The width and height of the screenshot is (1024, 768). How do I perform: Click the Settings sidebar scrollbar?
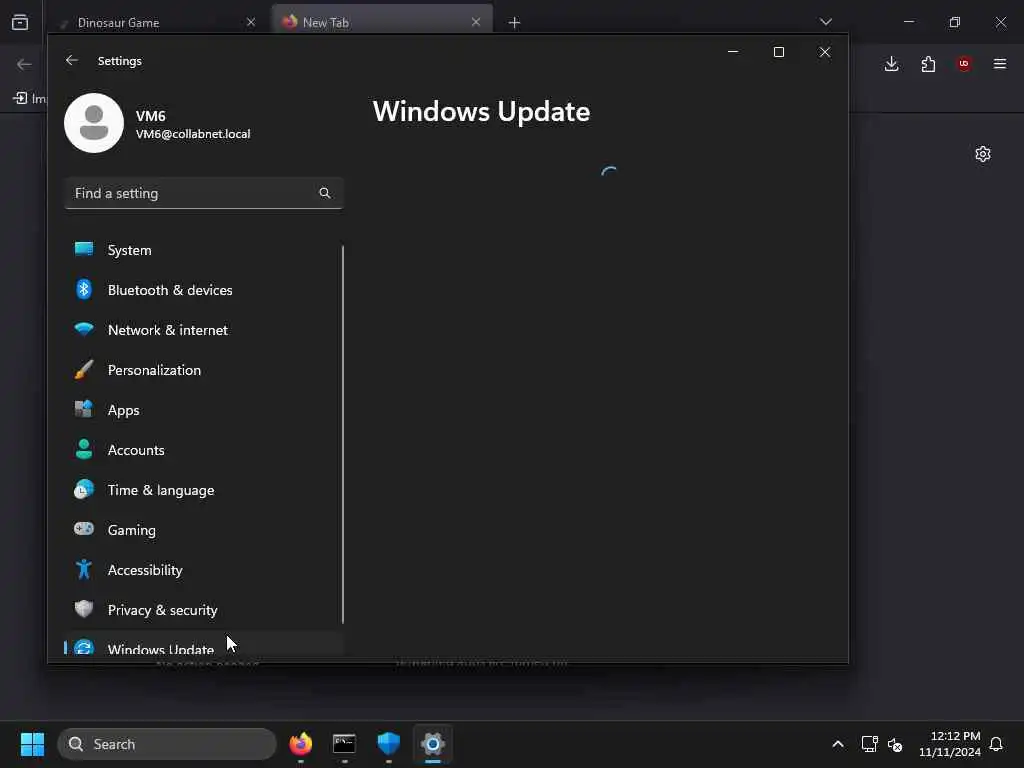click(x=343, y=434)
